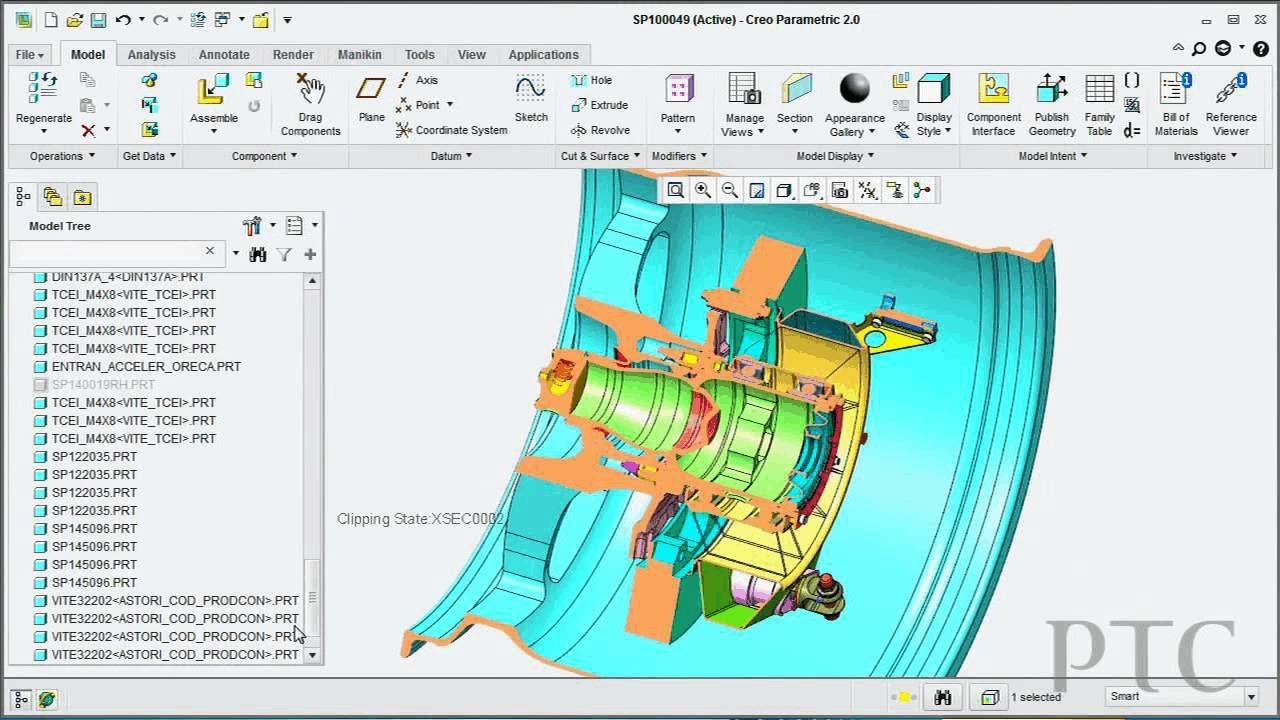
Task: Expand the Datum group dropdown
Action: pyautogui.click(x=452, y=156)
